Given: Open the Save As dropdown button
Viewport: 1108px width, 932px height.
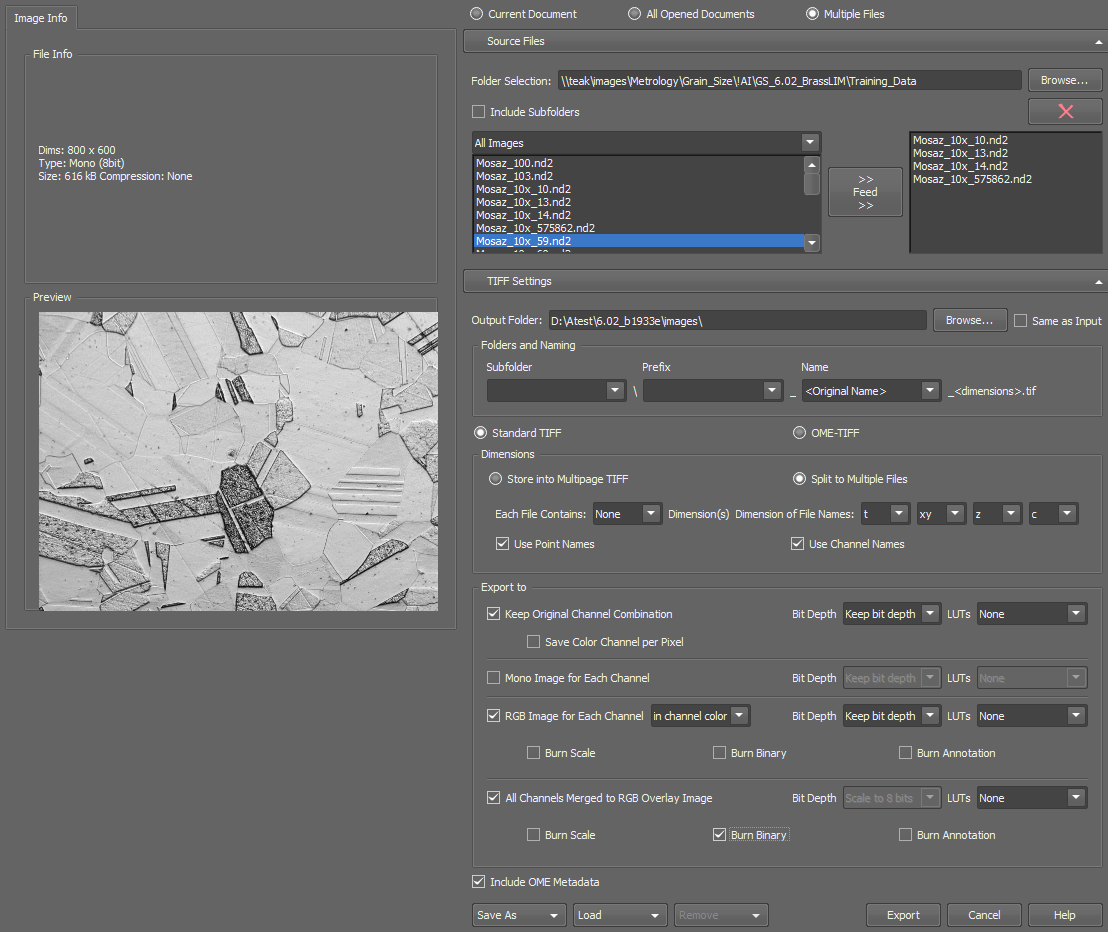Looking at the screenshot, I should pos(519,915).
